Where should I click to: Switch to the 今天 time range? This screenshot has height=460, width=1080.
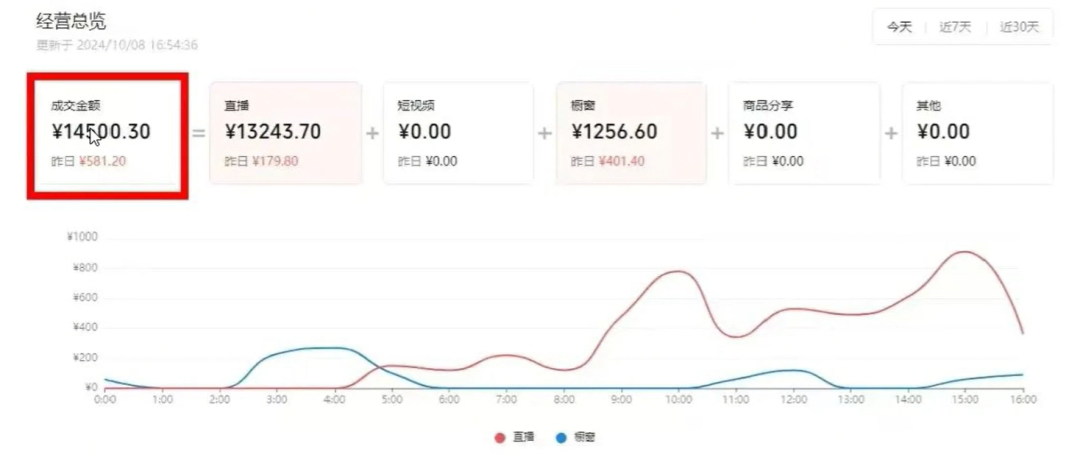(898, 27)
